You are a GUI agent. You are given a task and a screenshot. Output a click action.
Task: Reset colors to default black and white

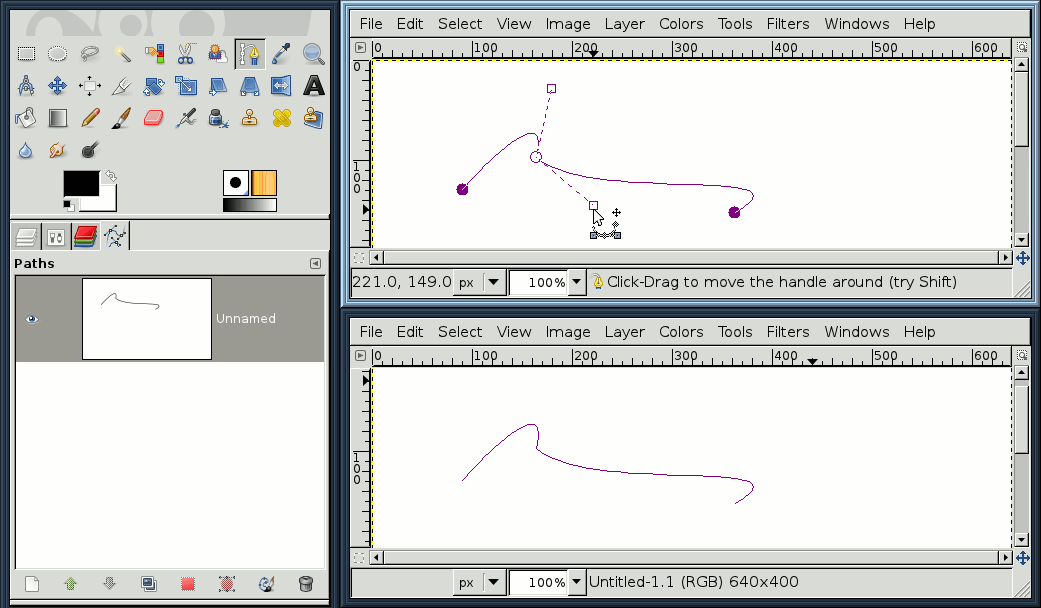coord(68,205)
